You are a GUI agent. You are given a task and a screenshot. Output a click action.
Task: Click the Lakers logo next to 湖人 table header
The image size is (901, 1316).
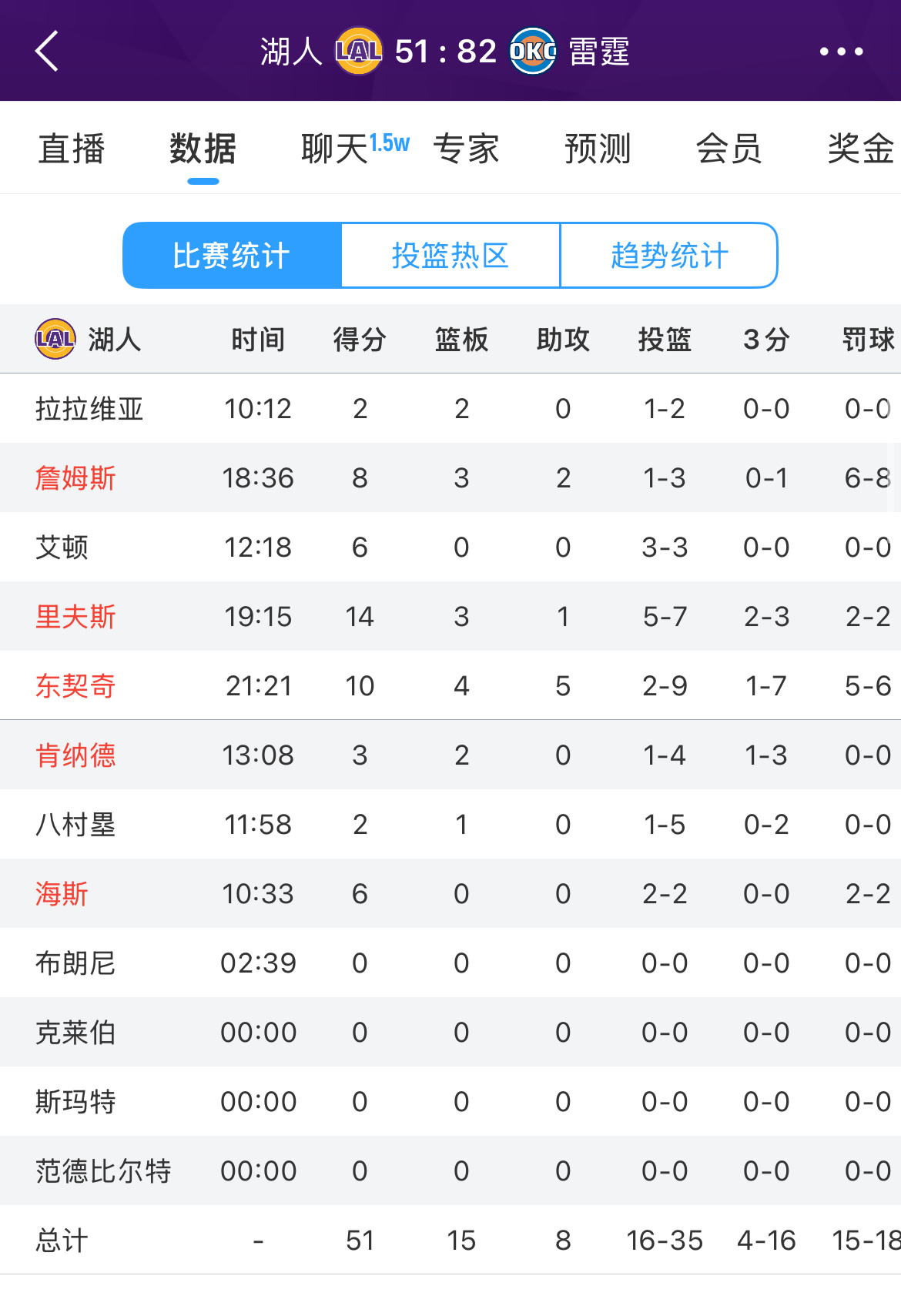pyautogui.click(x=54, y=339)
